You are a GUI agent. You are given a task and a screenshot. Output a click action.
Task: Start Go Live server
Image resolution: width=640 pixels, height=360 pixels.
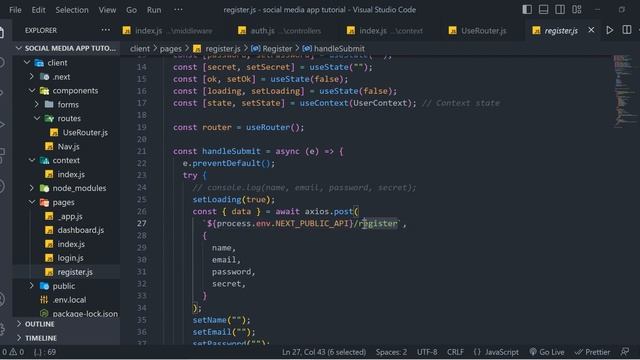point(547,352)
